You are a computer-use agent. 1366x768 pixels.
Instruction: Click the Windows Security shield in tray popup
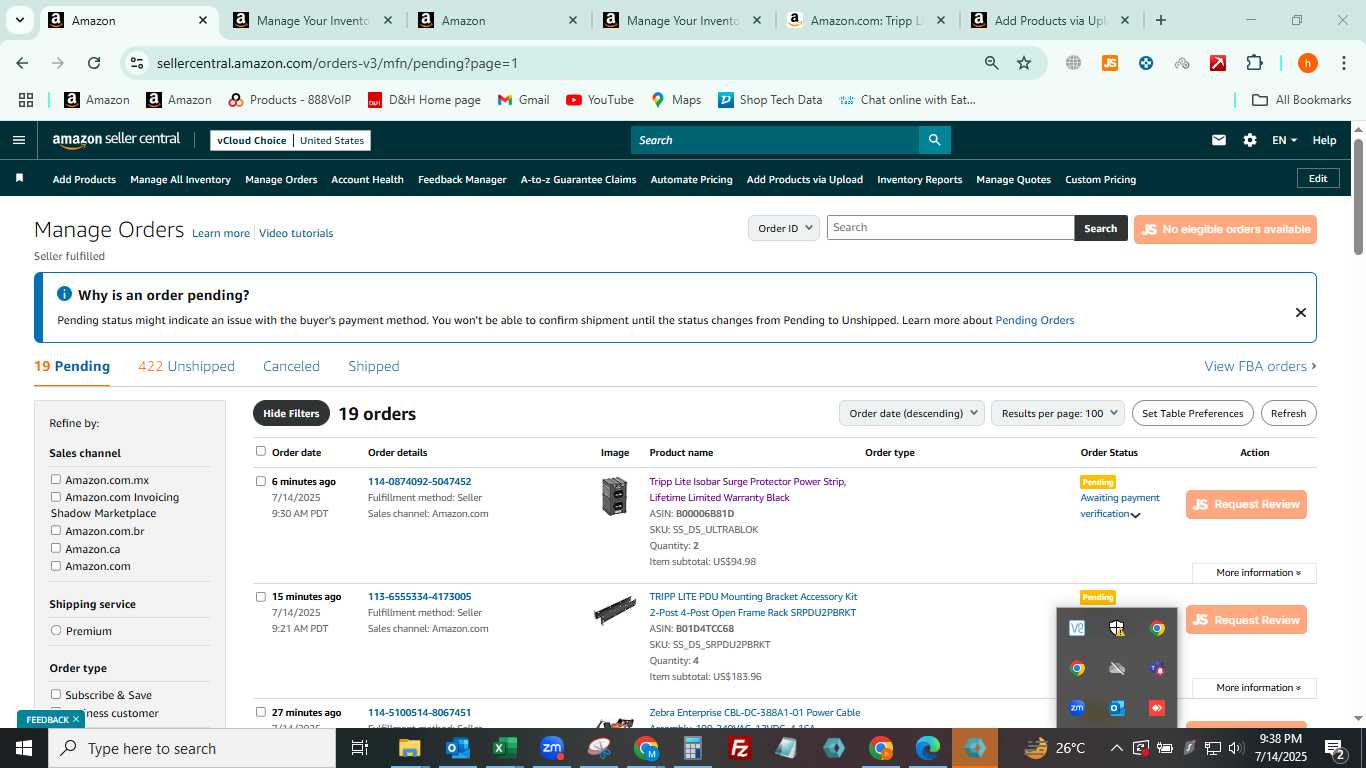[1116, 628]
